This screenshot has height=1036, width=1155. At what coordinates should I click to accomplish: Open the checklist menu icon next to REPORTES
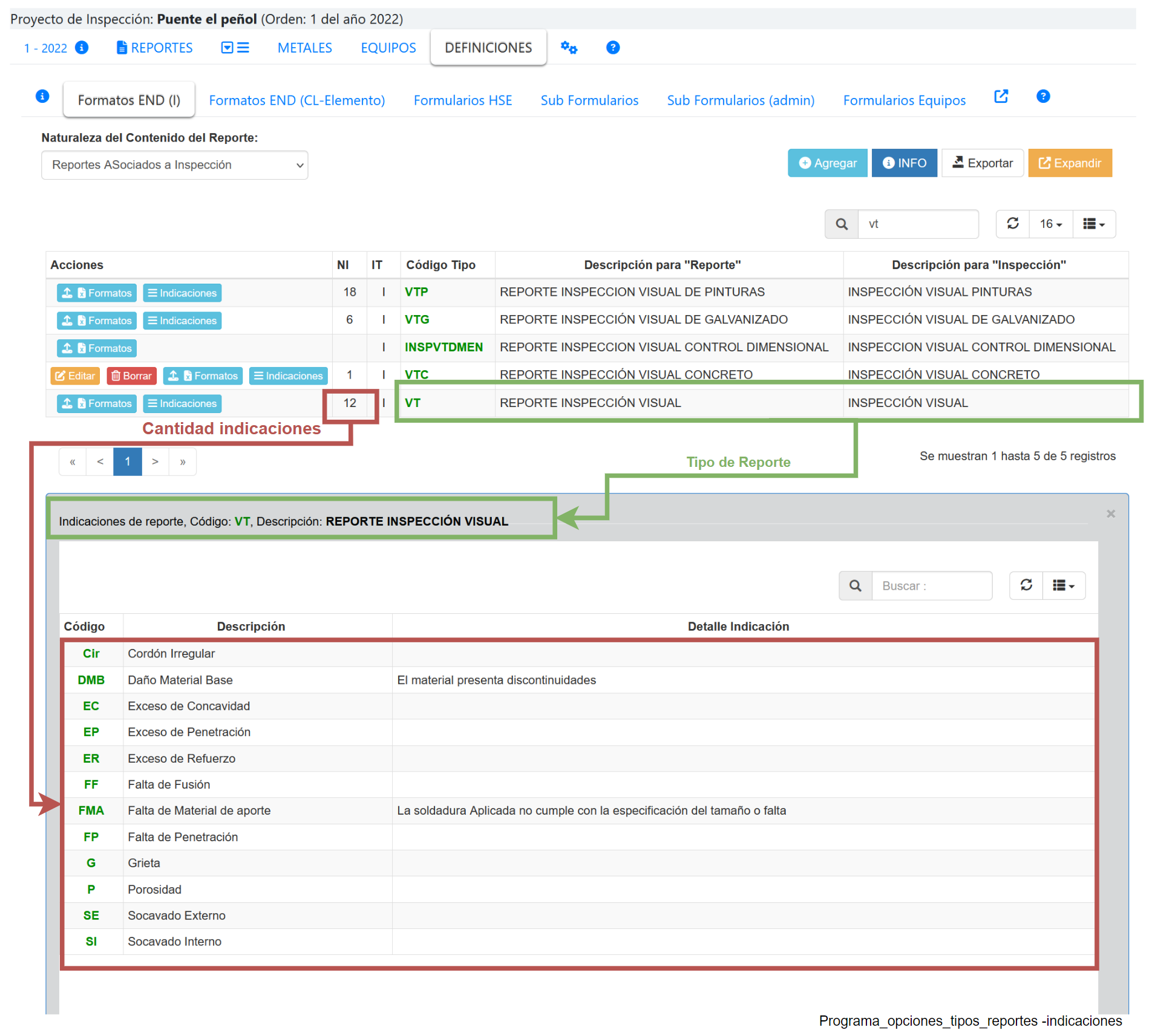tap(235, 47)
